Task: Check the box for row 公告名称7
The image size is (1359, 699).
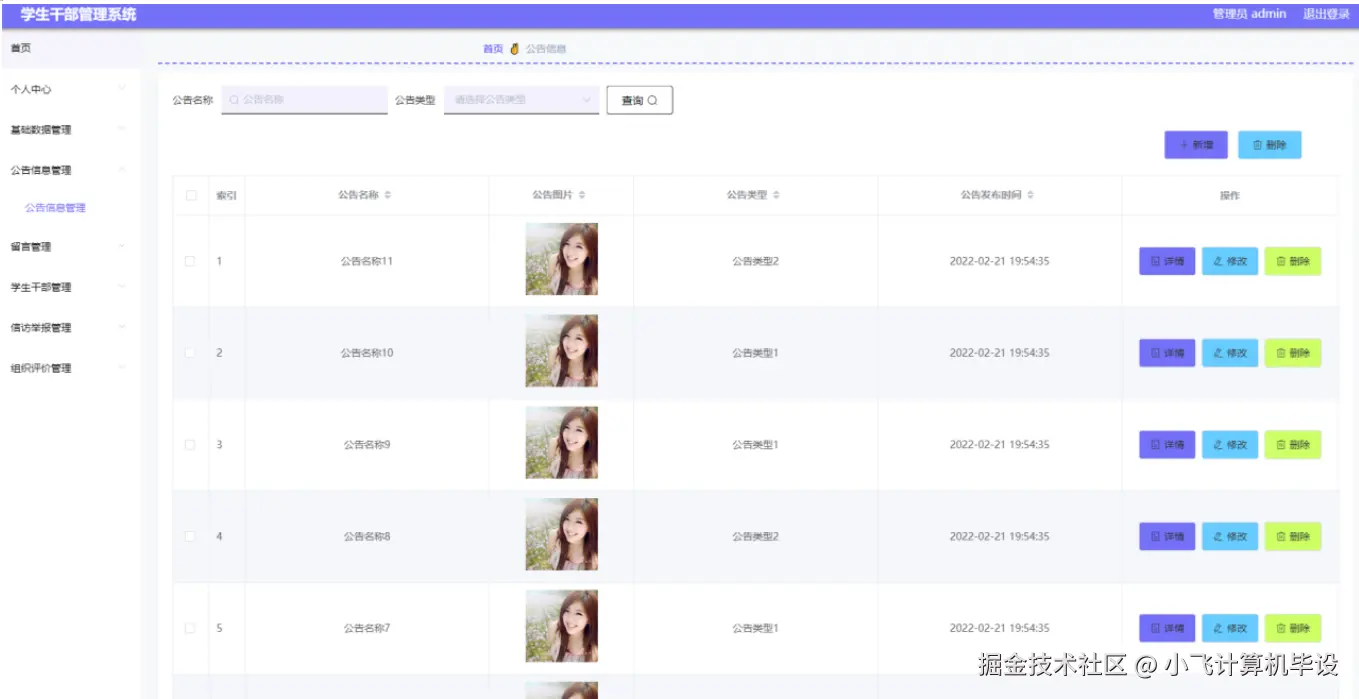Action: tap(190, 629)
